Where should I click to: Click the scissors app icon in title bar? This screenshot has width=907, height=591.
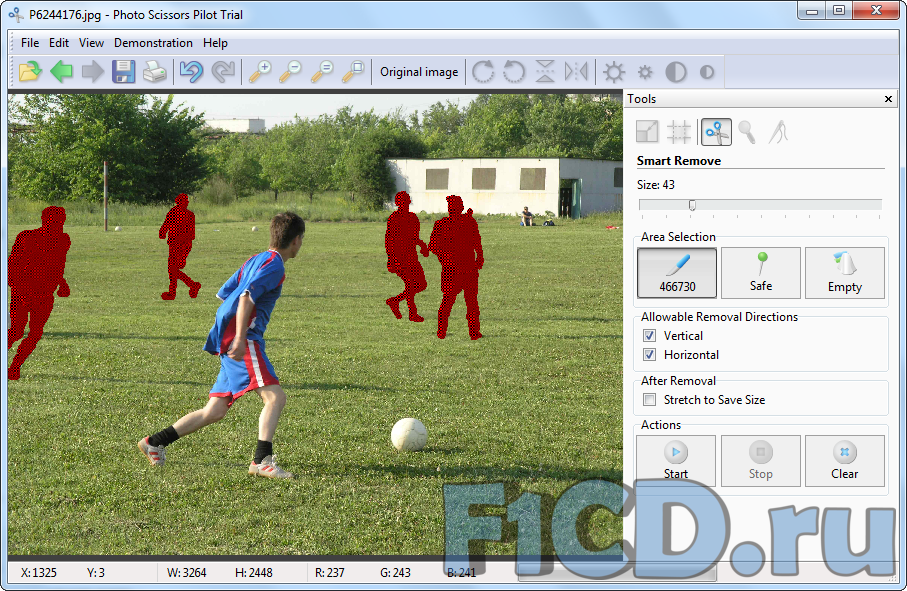16,14
